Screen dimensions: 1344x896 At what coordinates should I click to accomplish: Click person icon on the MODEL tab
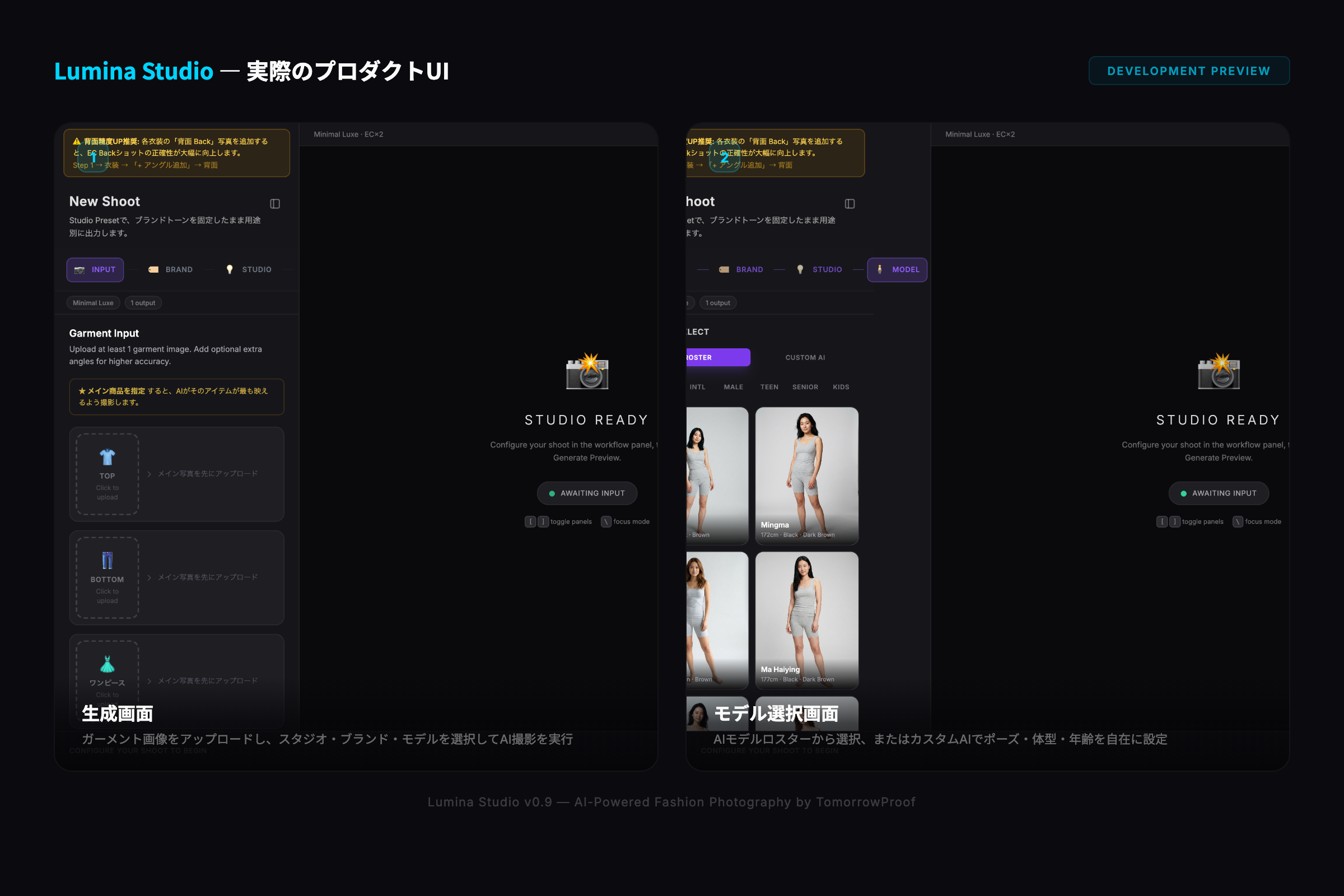(879, 270)
